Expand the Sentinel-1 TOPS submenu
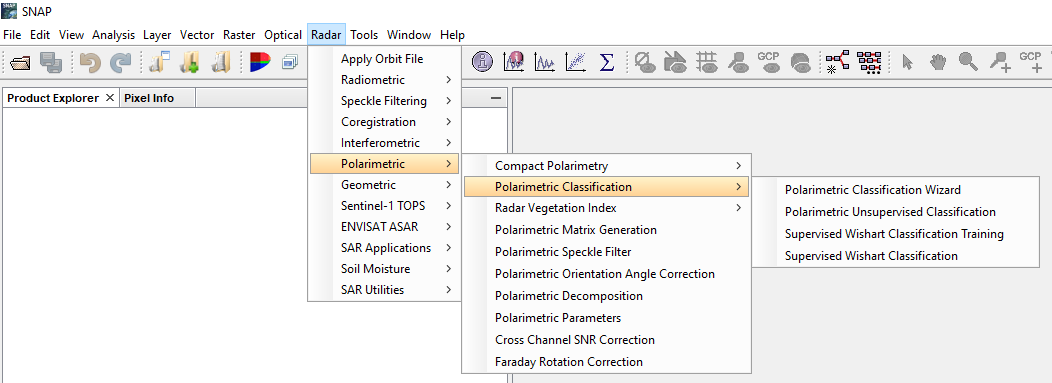Viewport: 1052px width, 383px height. point(384,205)
